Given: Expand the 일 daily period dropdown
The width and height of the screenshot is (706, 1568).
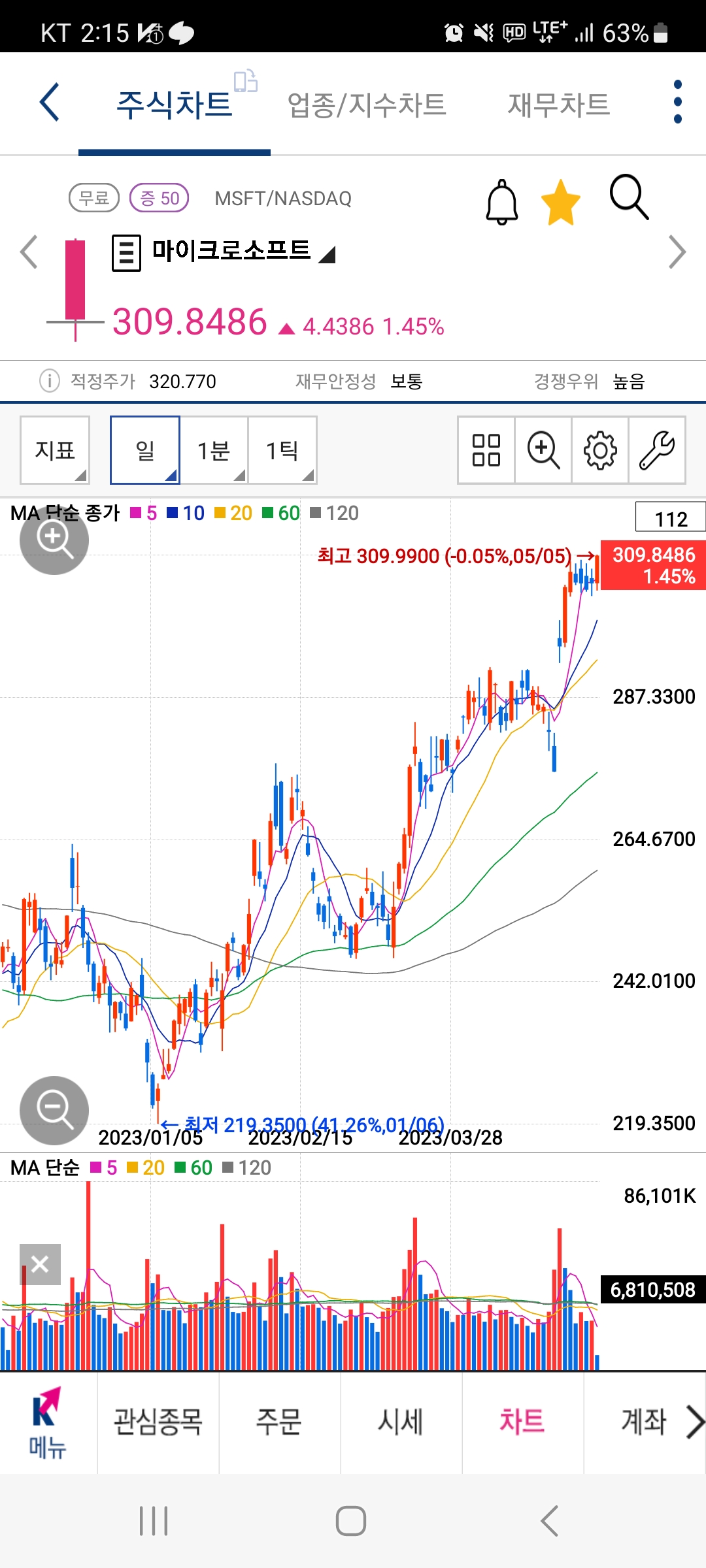Looking at the screenshot, I should (145, 450).
